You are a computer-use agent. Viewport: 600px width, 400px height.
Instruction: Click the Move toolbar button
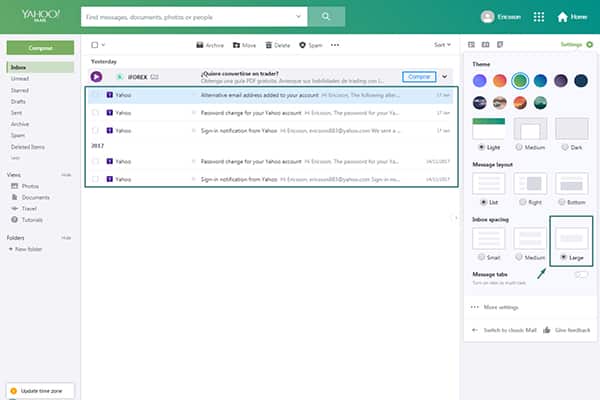point(245,45)
